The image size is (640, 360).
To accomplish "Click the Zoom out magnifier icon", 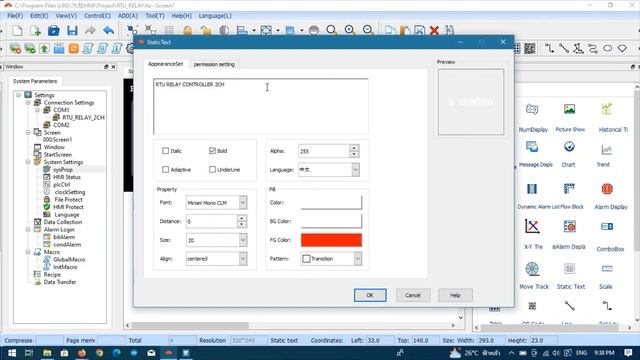I will pos(368,31).
